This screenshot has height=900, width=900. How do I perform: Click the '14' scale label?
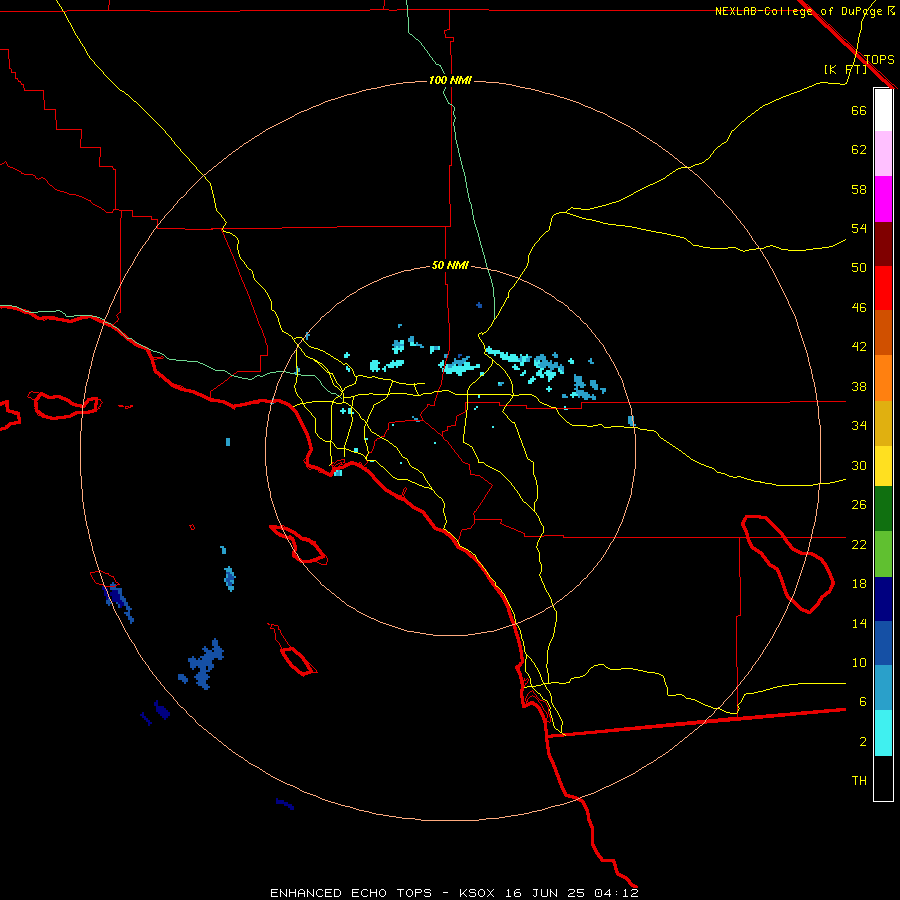tap(859, 623)
